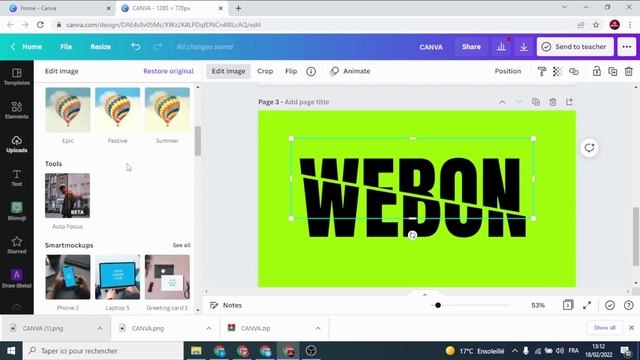Click the 53% zoom level value
Image resolution: width=640 pixels, height=360 pixels.
[x=538, y=305]
